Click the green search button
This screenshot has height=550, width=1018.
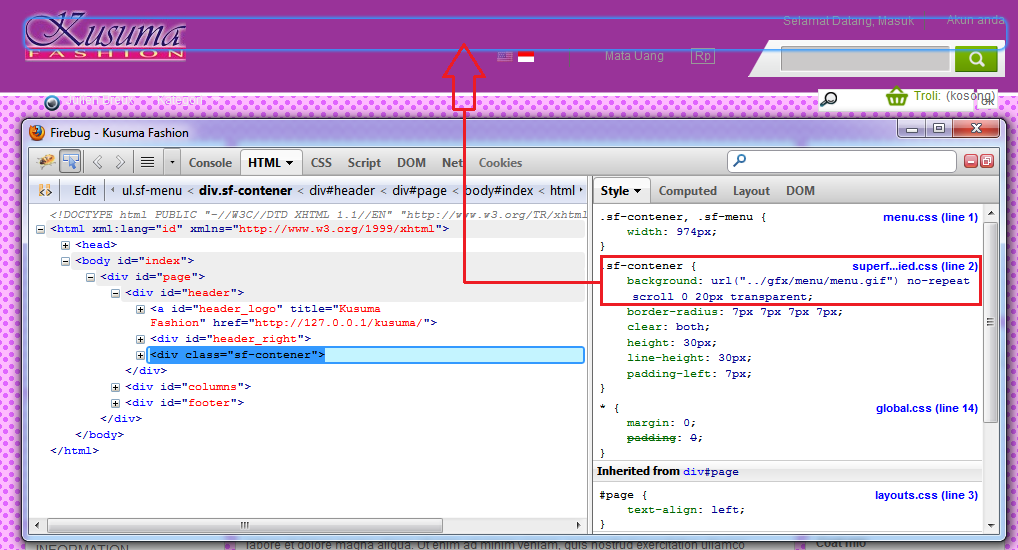976,58
